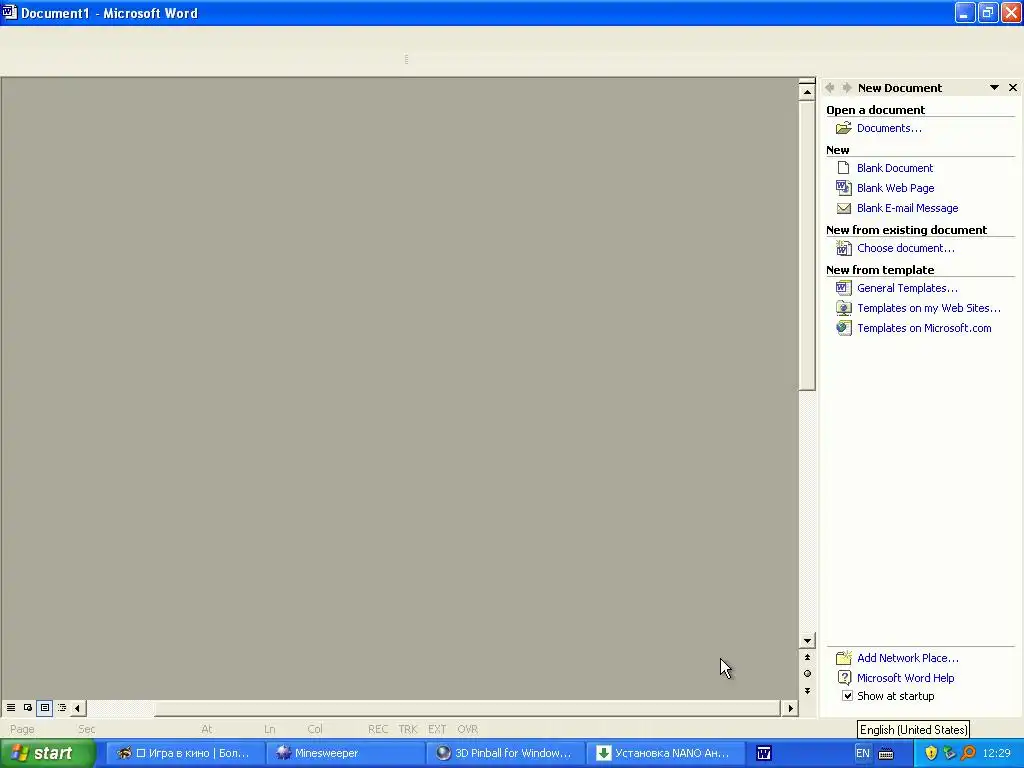Click the network connection tray icon

click(x=950, y=754)
